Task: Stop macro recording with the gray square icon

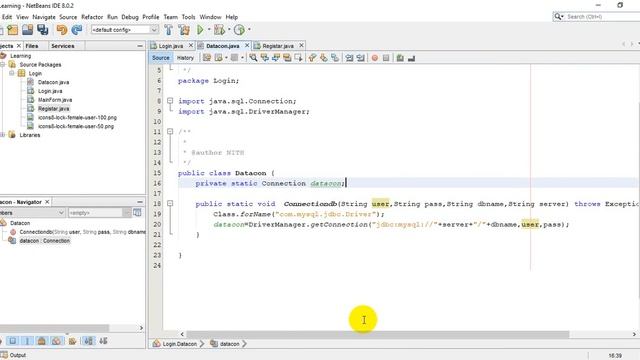Action: [386, 58]
